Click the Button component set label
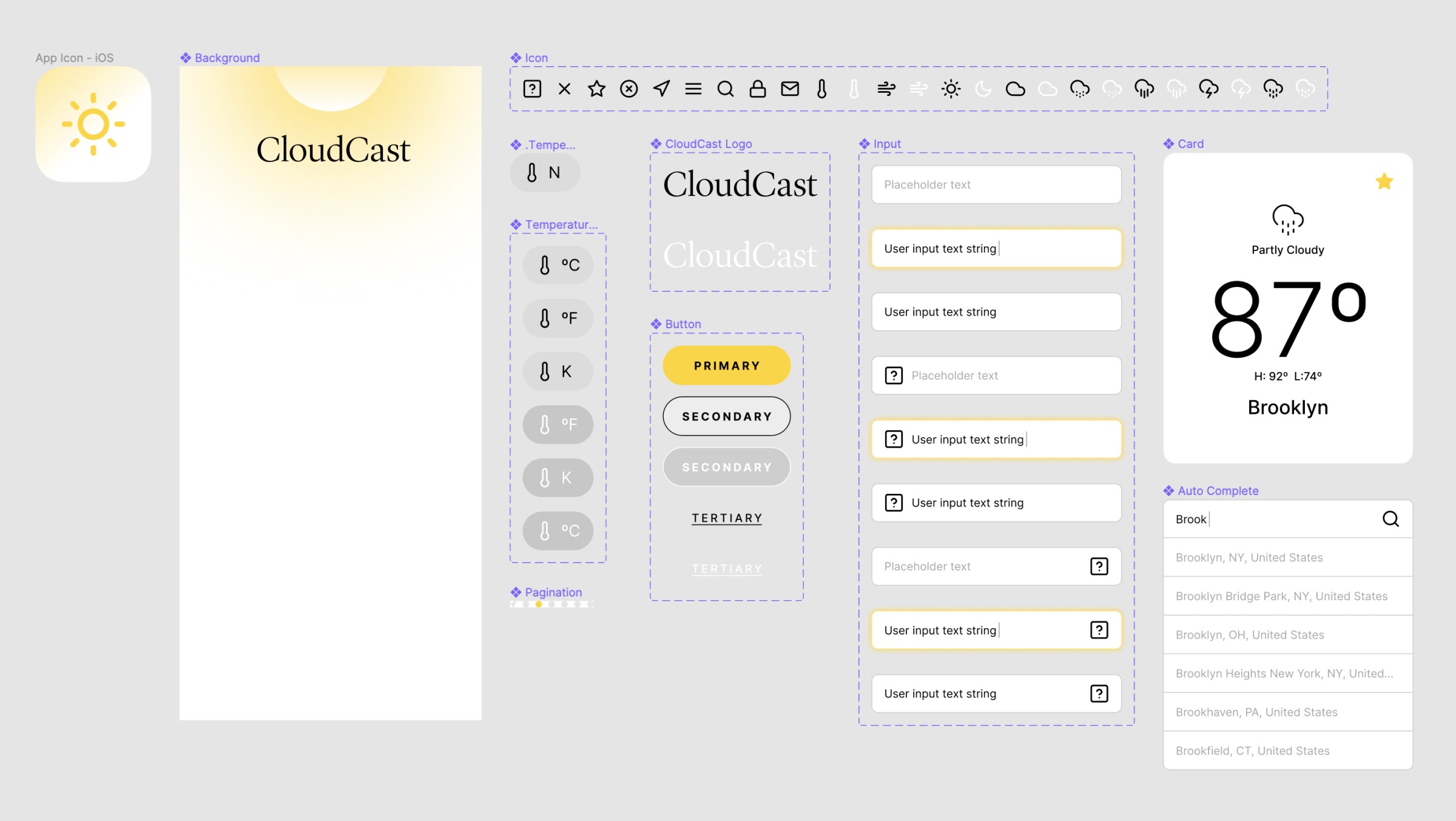The height and width of the screenshot is (821, 1456). coord(683,324)
